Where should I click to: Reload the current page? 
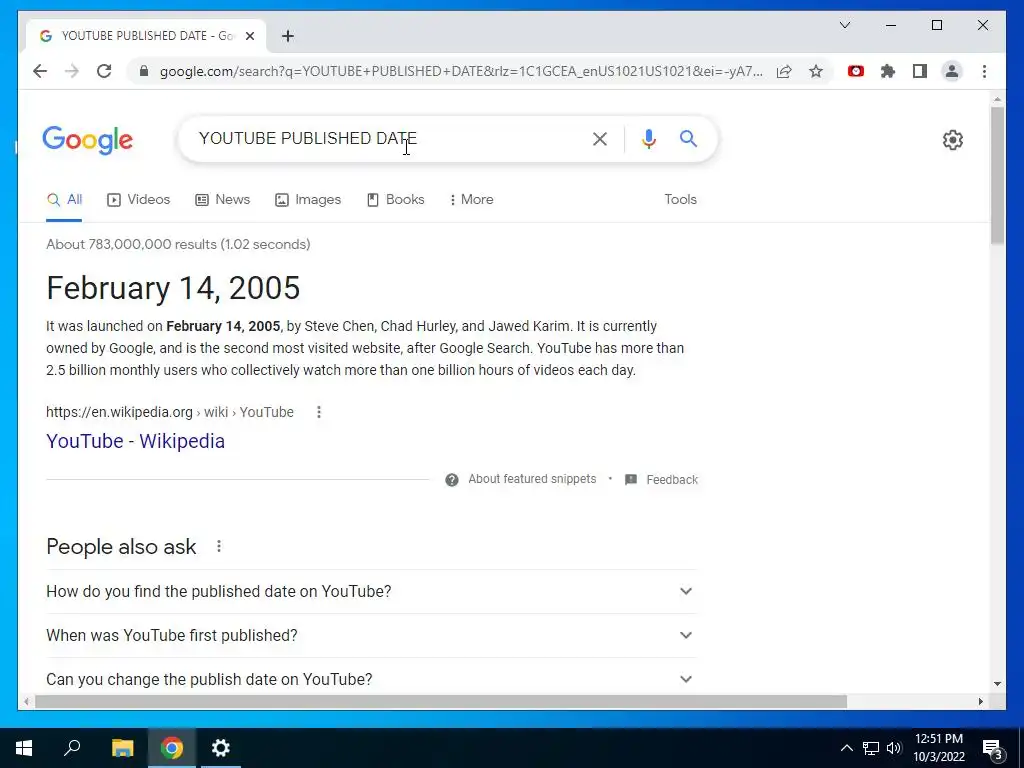(x=104, y=71)
